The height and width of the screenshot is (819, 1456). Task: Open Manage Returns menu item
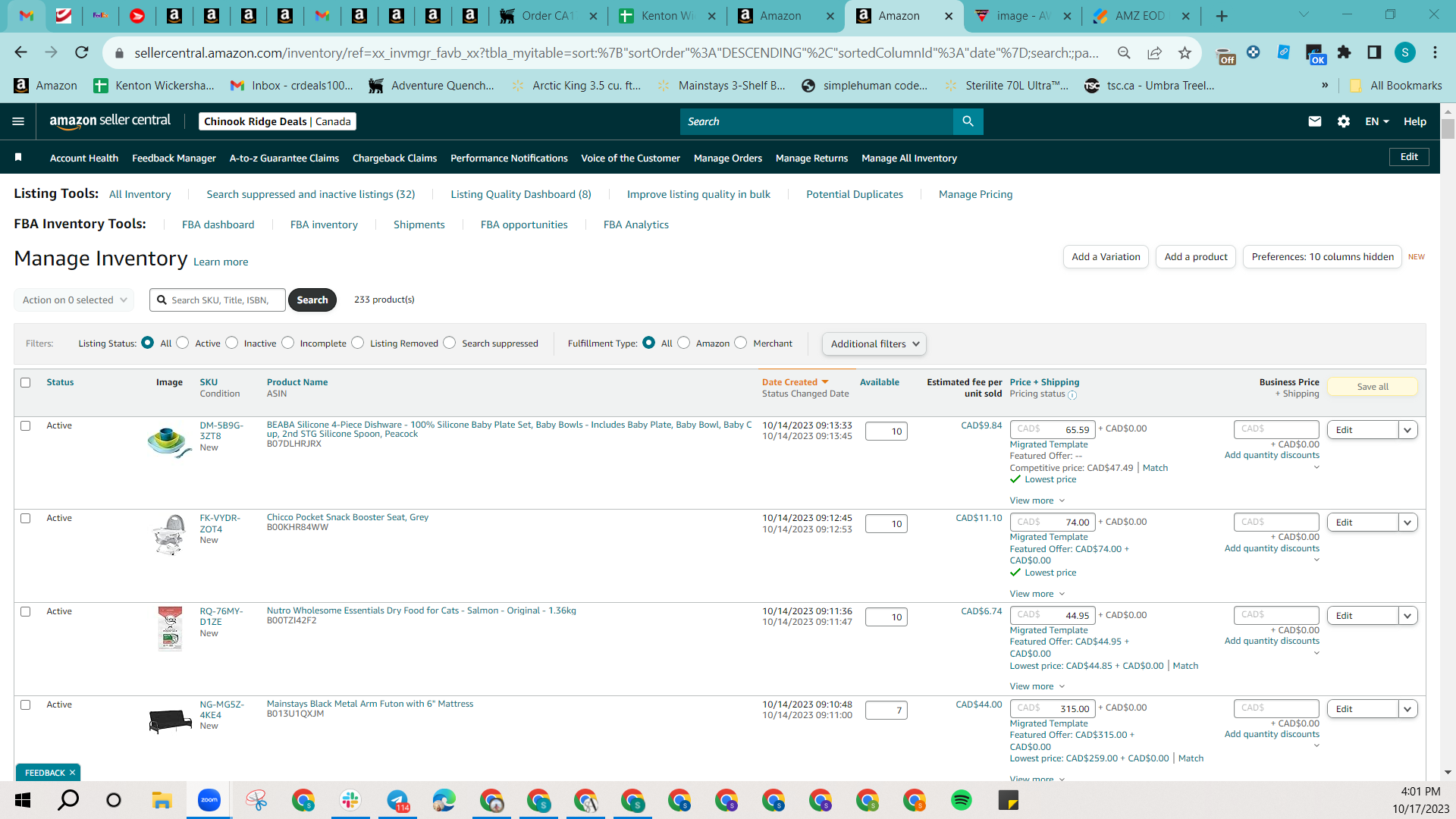(x=811, y=158)
